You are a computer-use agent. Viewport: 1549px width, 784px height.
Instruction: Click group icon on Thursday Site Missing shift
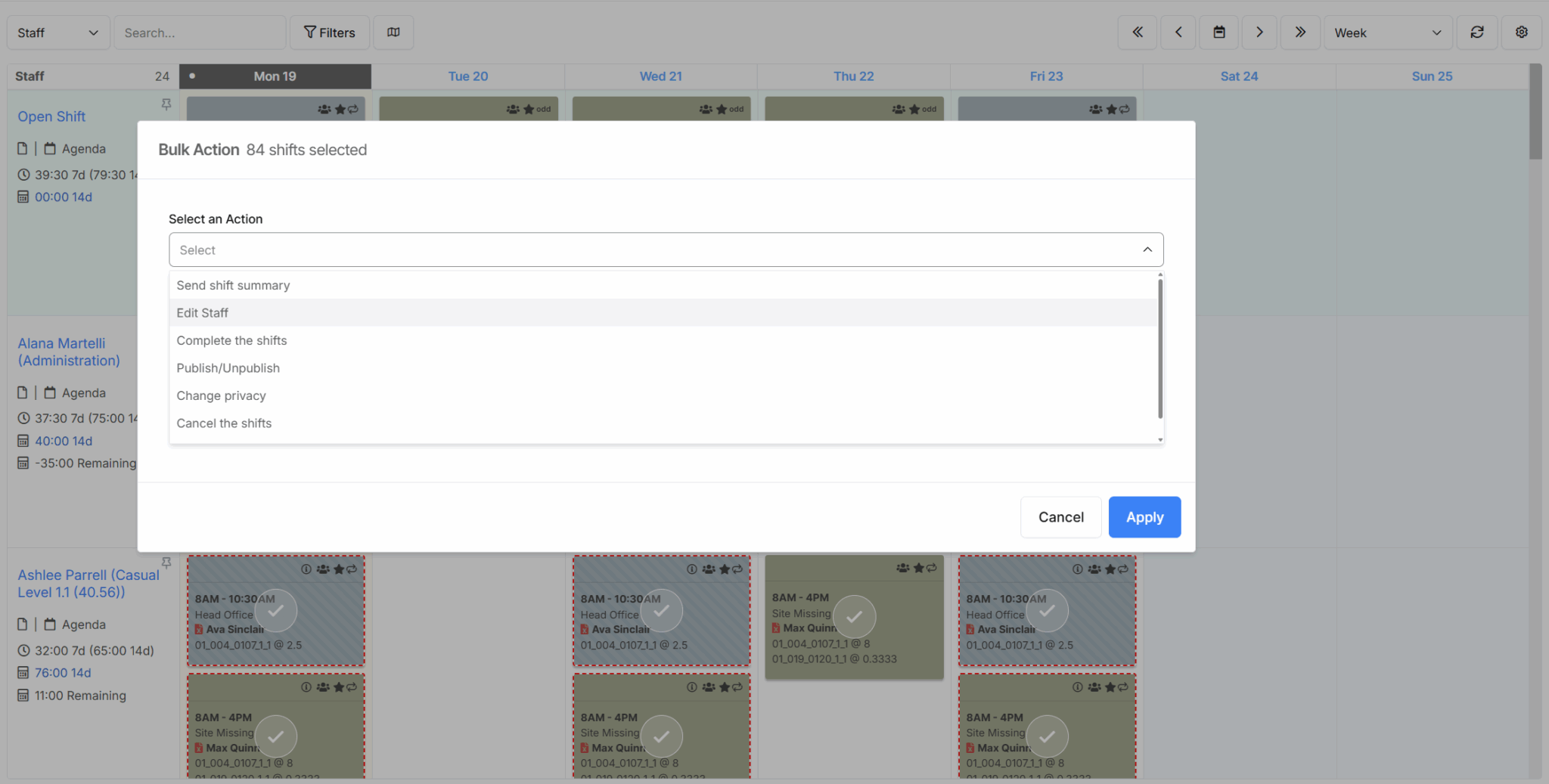[903, 568]
